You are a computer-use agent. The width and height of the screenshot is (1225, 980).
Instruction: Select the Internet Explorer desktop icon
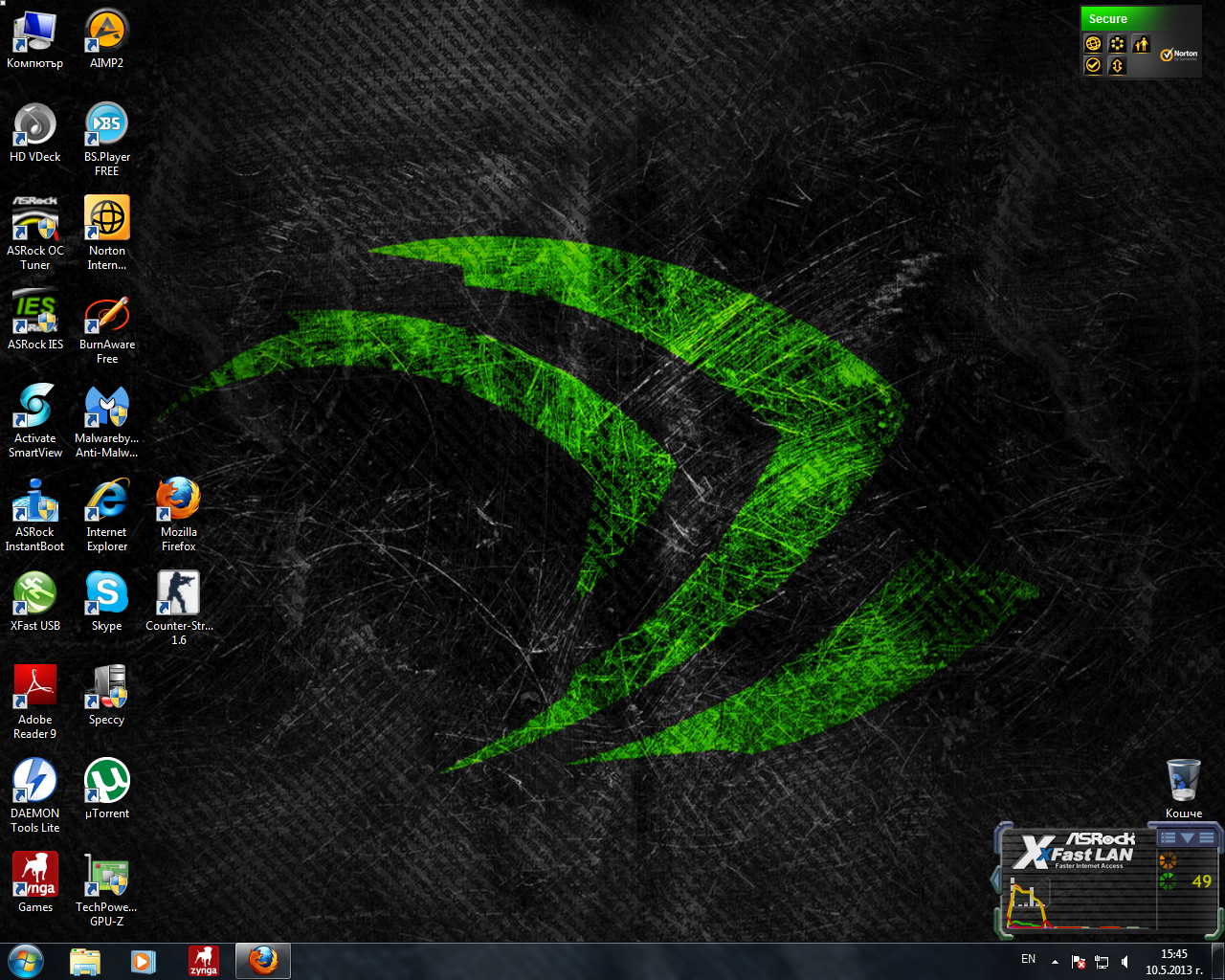click(106, 515)
